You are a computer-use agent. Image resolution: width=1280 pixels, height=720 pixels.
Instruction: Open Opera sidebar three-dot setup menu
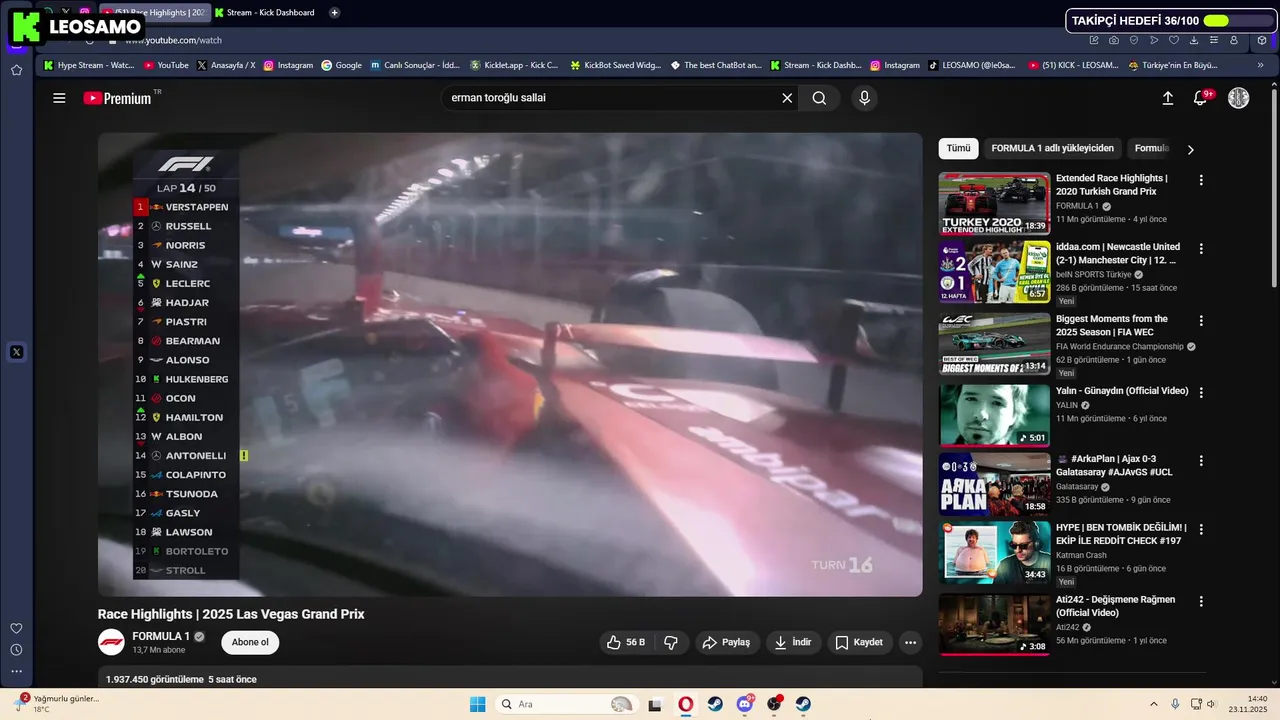(x=16, y=672)
